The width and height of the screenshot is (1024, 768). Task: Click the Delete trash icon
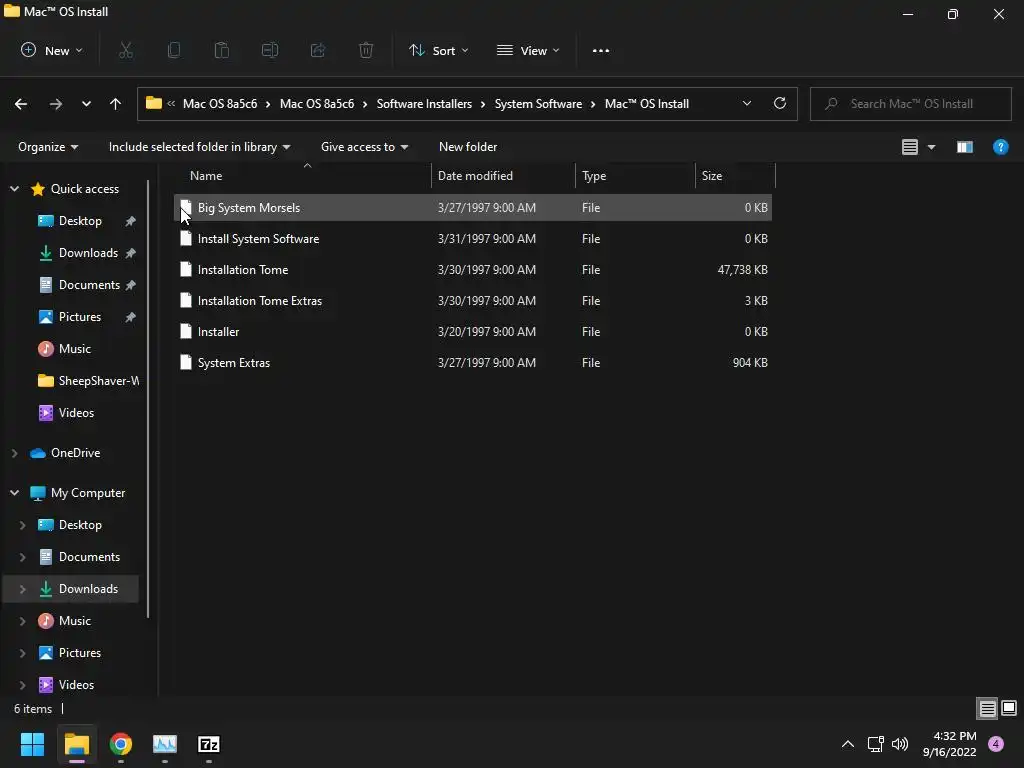366,50
